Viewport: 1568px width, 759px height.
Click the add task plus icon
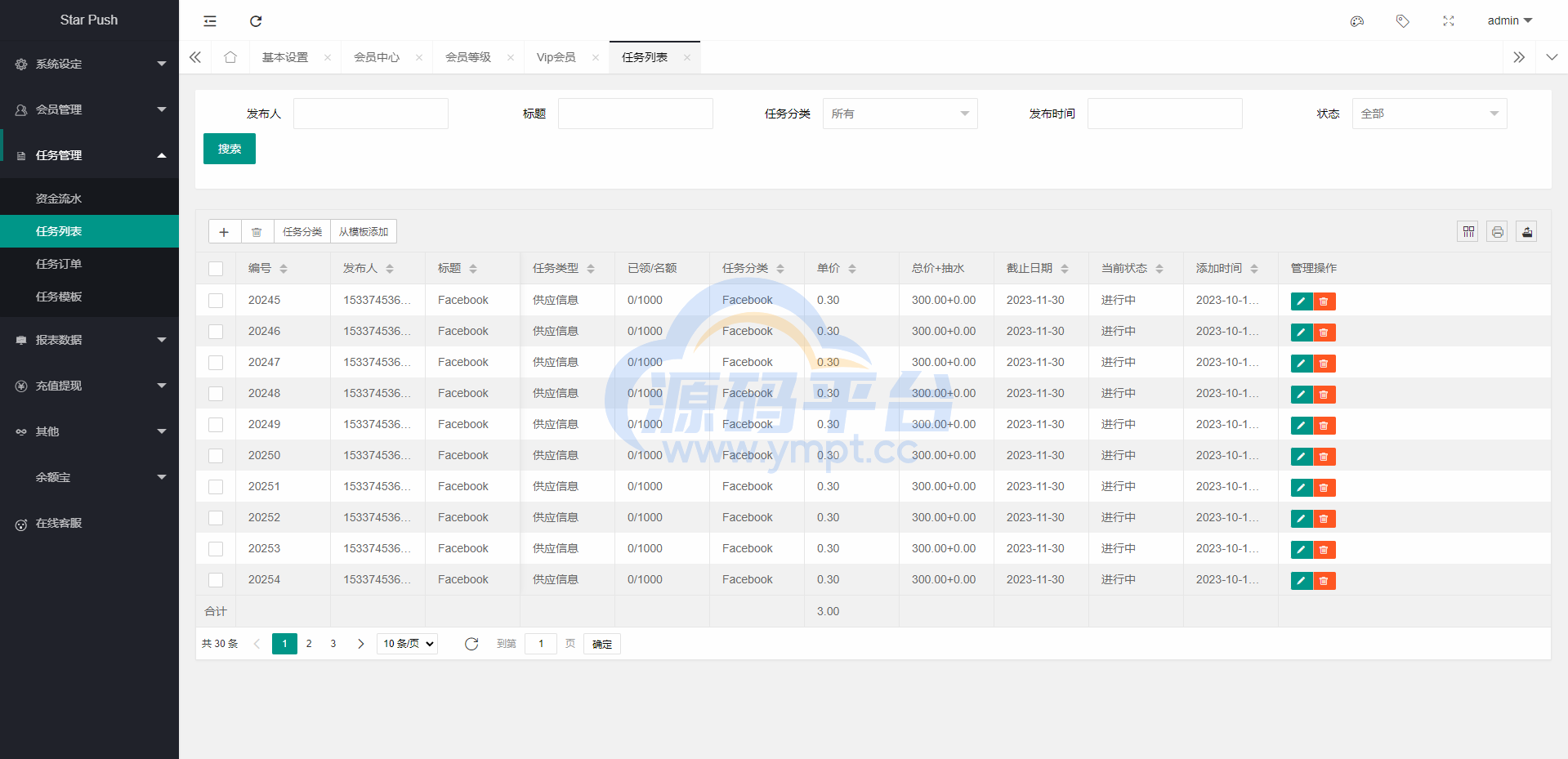(224, 232)
